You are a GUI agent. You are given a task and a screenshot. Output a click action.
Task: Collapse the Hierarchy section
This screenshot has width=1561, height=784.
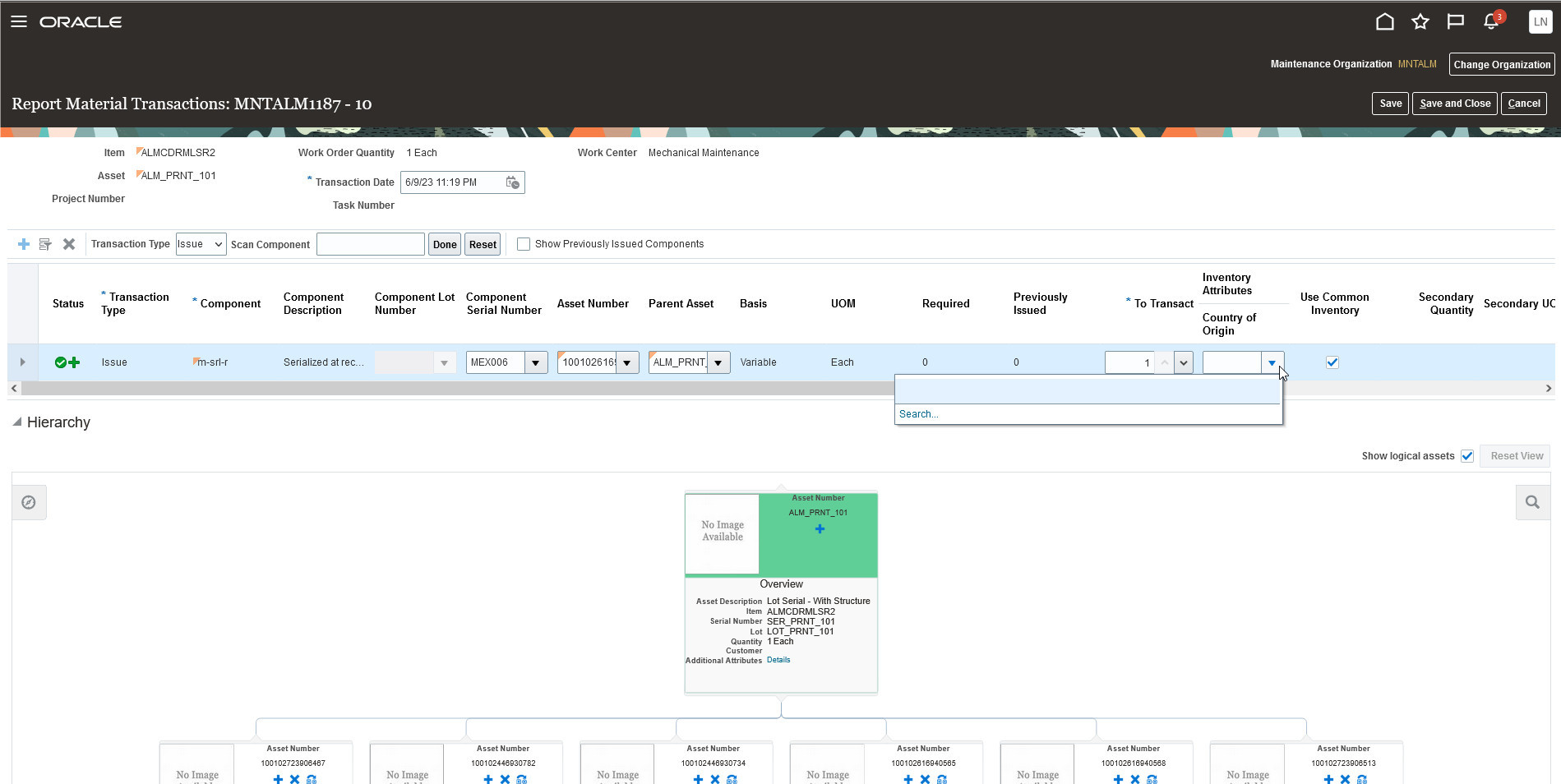click(x=17, y=422)
